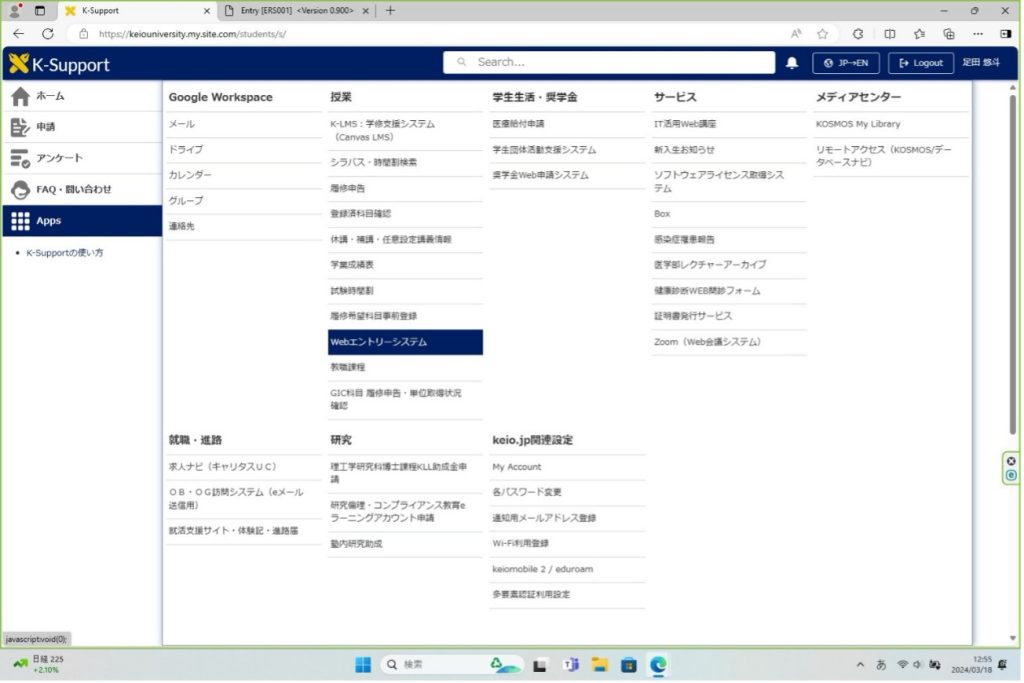Viewport: 1024px width, 683px height.
Task: Open the 履修申告 link
Action: pos(348,188)
